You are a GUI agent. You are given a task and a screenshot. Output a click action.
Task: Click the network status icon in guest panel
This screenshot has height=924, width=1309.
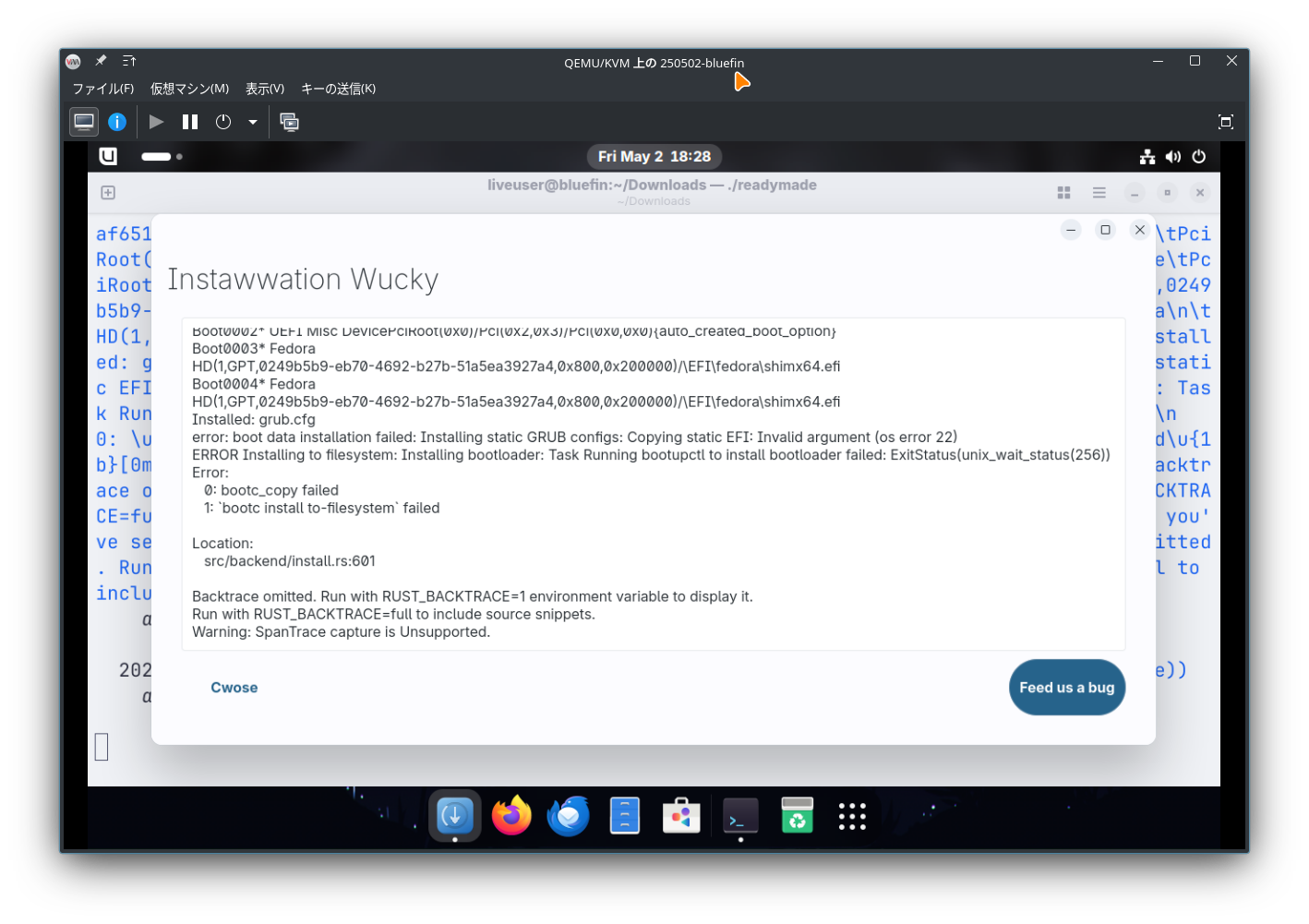[1147, 157]
